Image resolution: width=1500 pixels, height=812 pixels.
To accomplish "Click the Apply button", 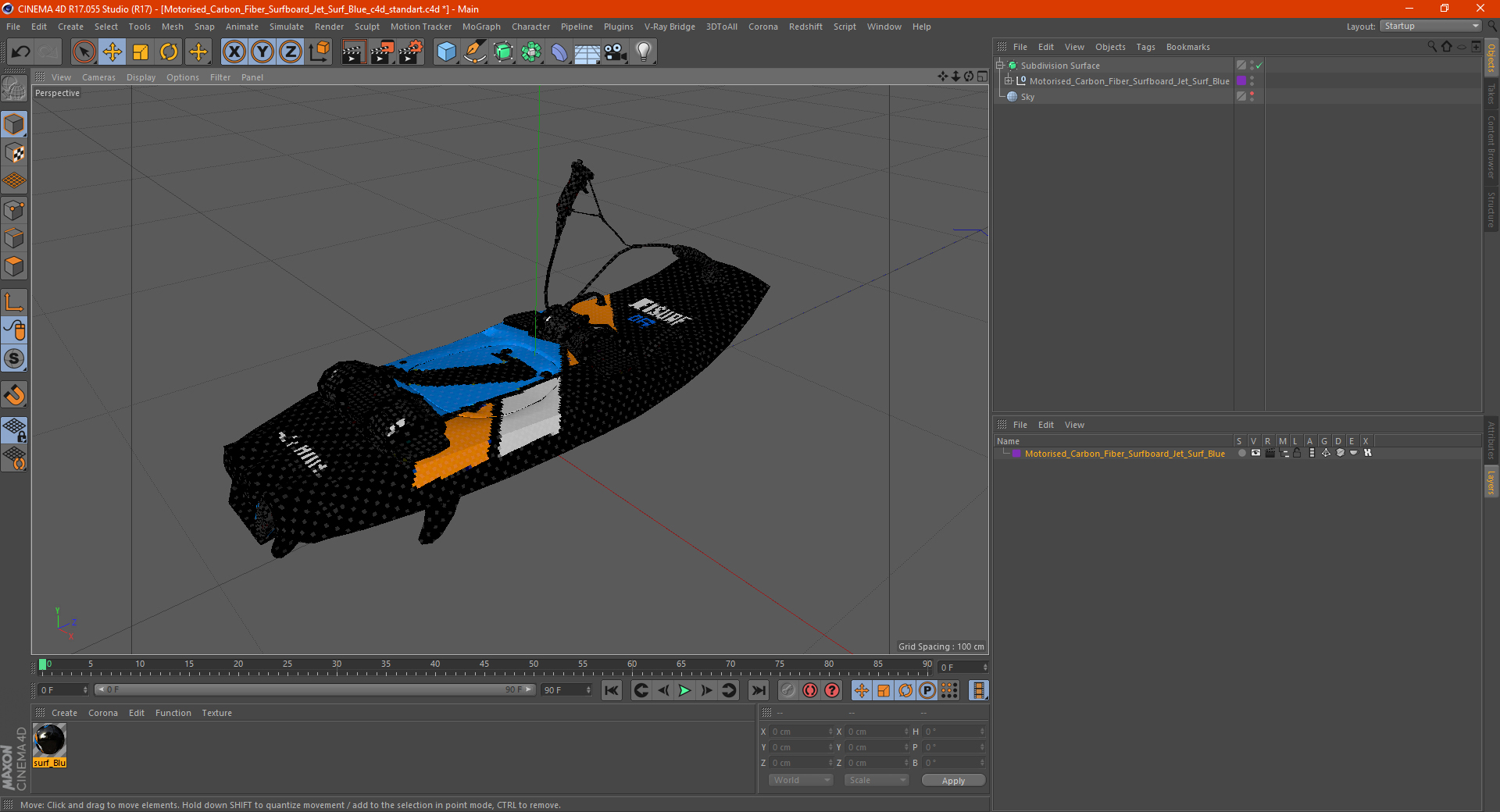I will click(952, 780).
